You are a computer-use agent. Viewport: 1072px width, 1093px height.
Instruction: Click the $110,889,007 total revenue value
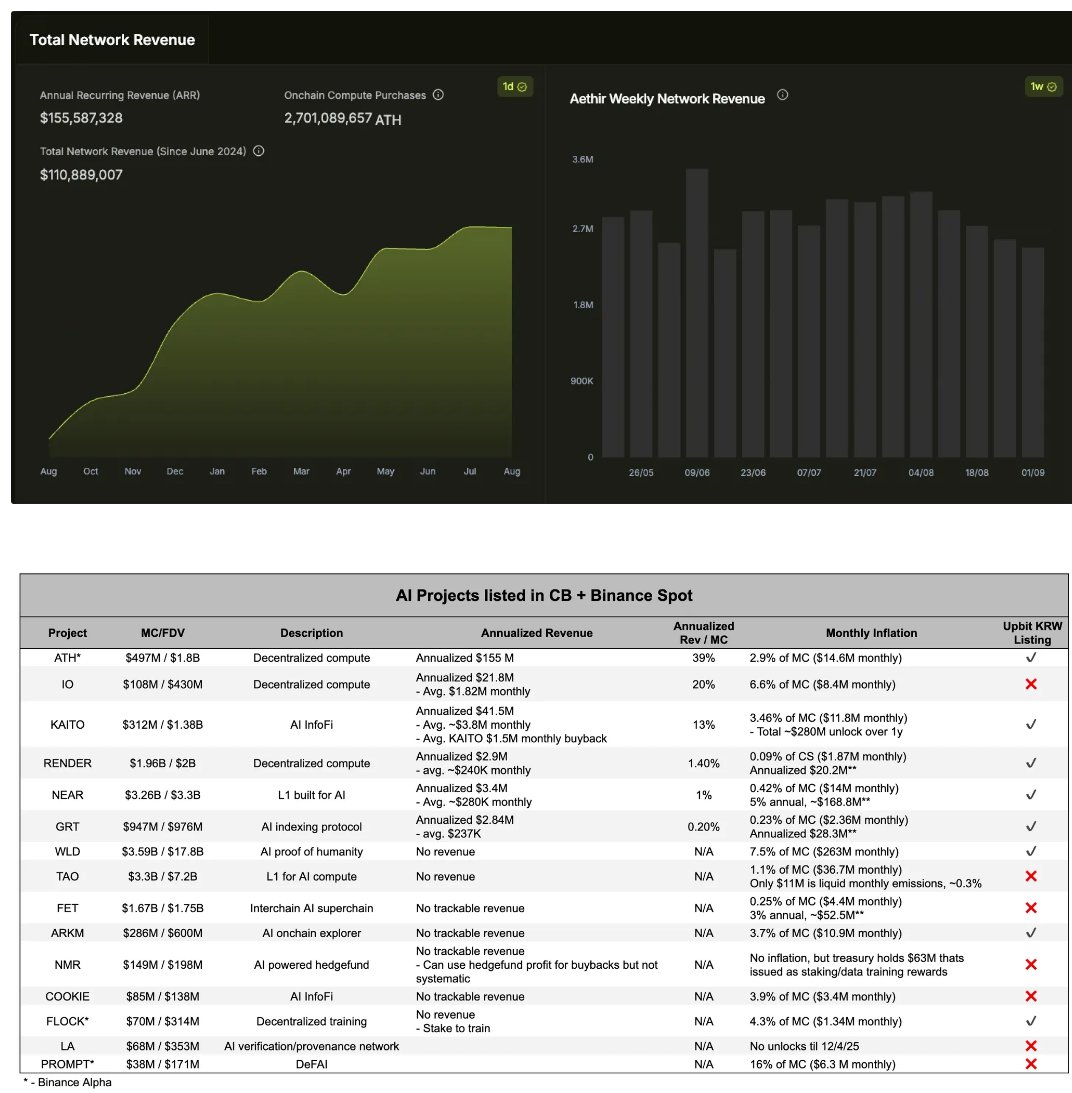pos(81,175)
